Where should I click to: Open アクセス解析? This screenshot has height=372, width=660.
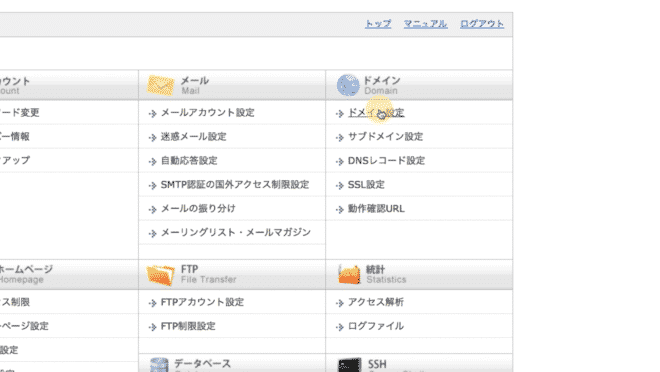pos(376,302)
